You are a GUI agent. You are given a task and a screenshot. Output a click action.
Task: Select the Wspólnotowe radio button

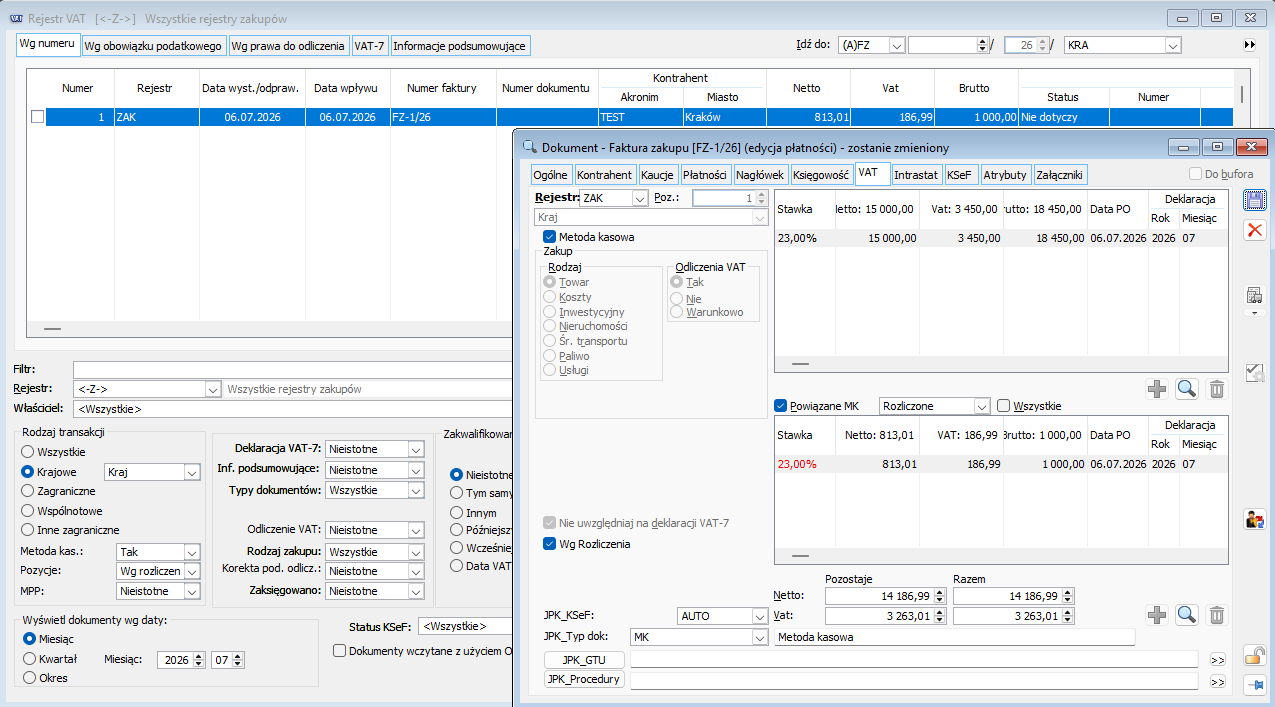coord(28,510)
